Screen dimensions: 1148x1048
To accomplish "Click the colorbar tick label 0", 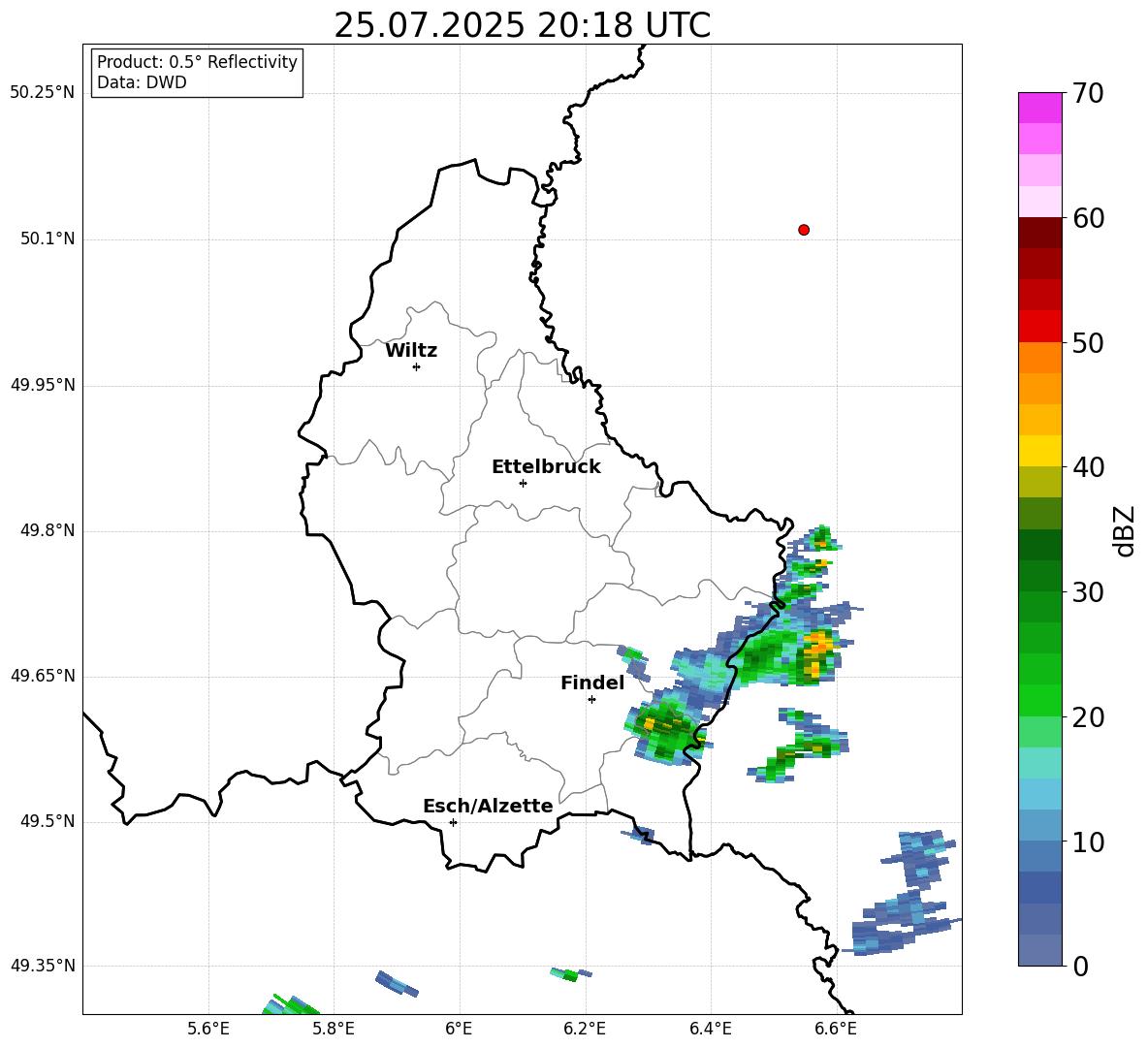I will 1080,966.
